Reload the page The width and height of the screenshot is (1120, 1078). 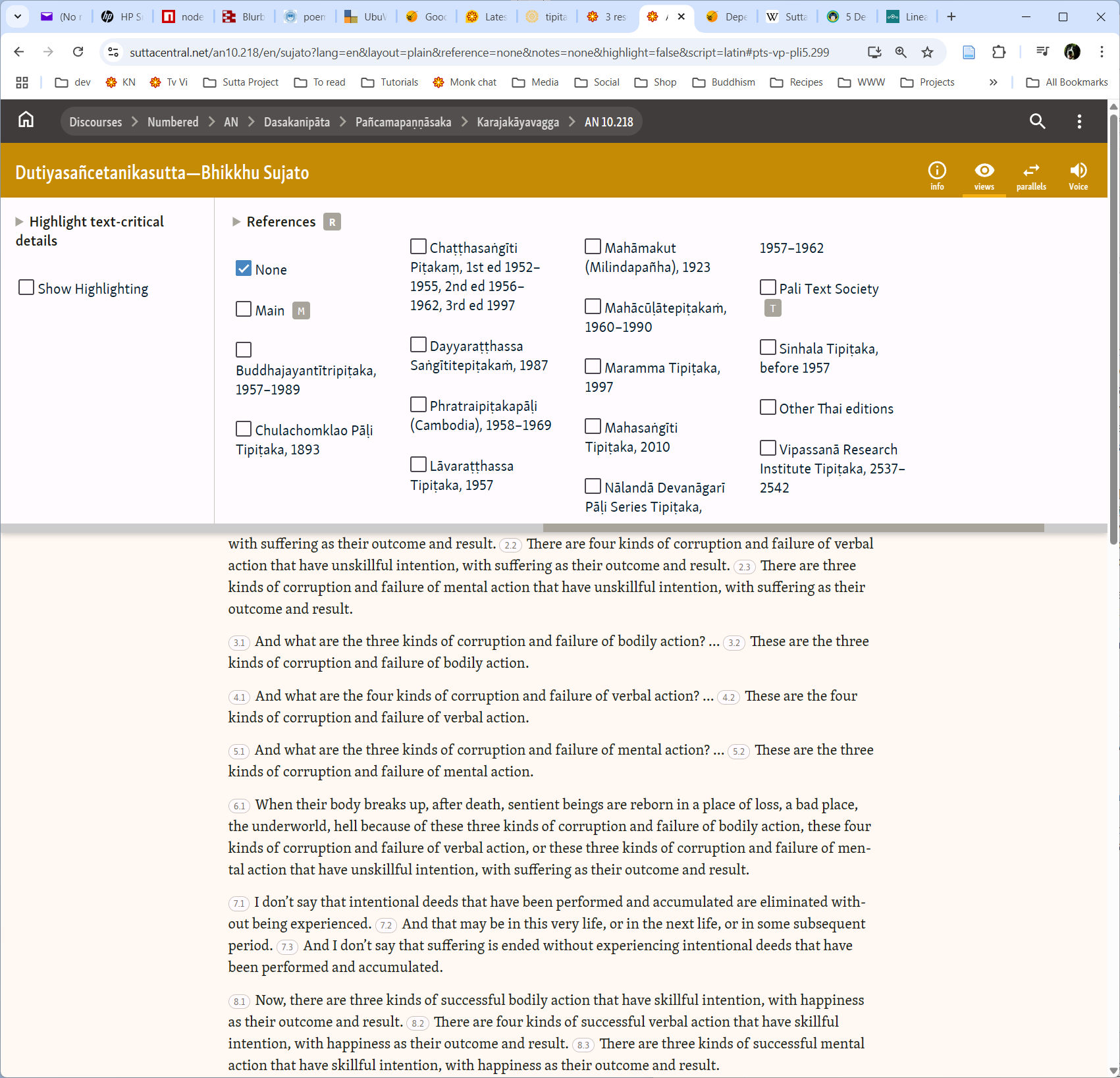pos(78,52)
